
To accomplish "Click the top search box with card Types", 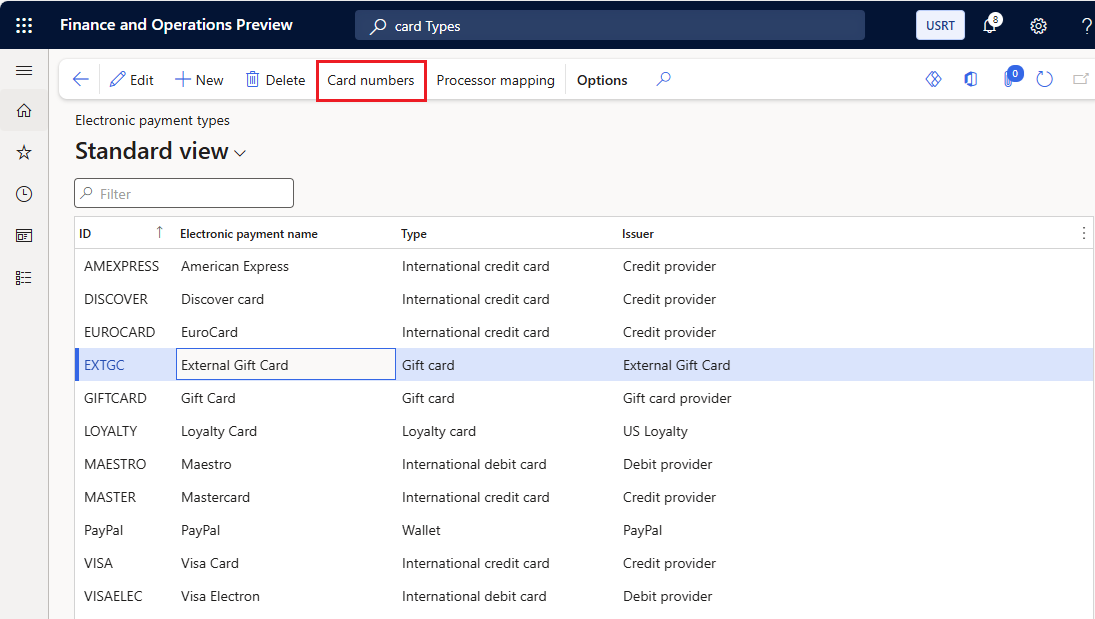I will coord(610,26).
